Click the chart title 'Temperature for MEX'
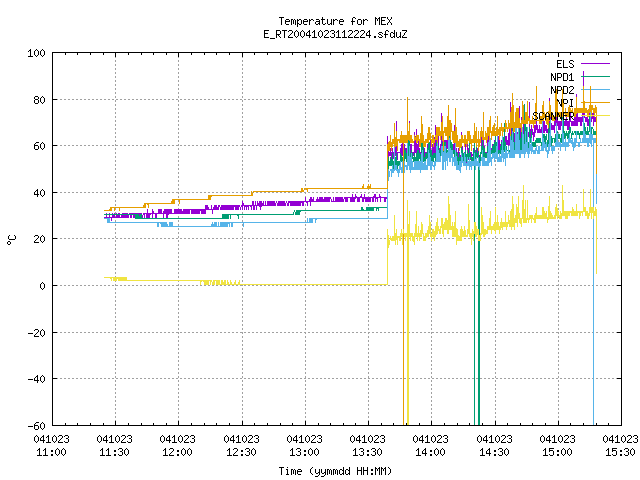Viewport: 640px width, 480px height. pos(335,21)
